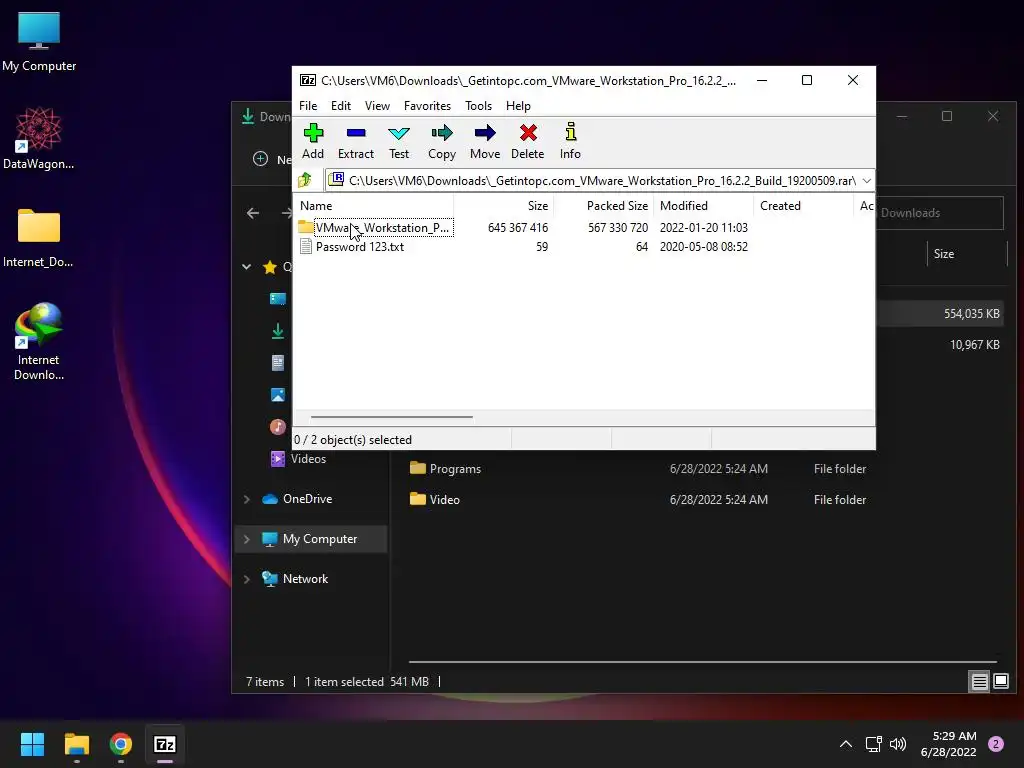This screenshot has width=1024, height=768.
Task: Switch Explorer to details view
Action: click(x=979, y=682)
